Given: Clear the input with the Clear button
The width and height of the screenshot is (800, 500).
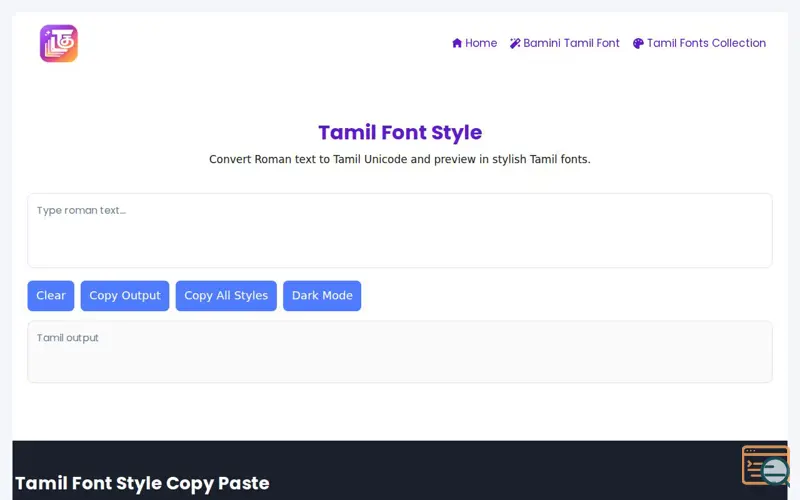Looking at the screenshot, I should tap(51, 295).
